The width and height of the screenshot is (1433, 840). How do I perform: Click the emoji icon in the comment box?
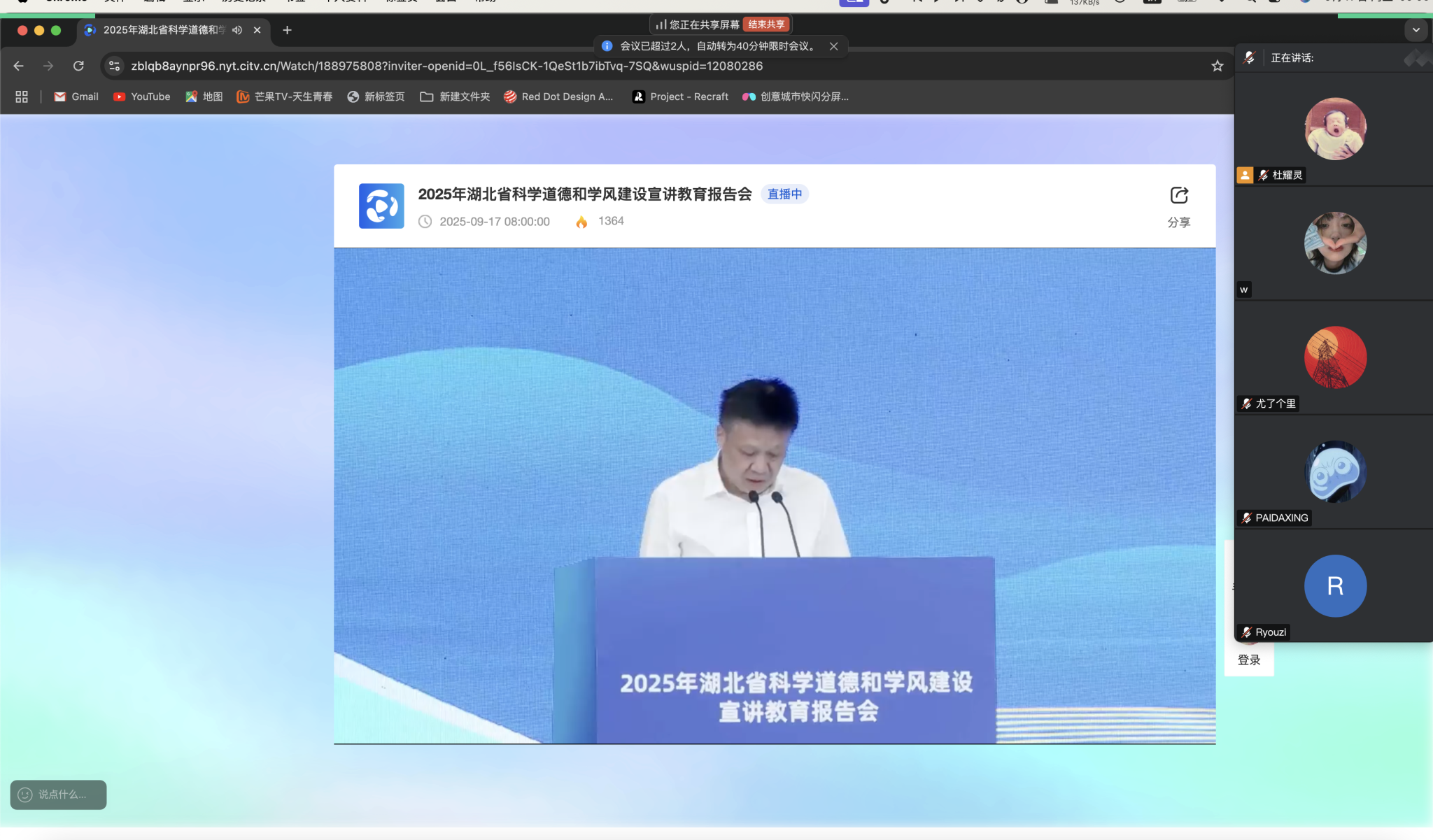click(25, 795)
